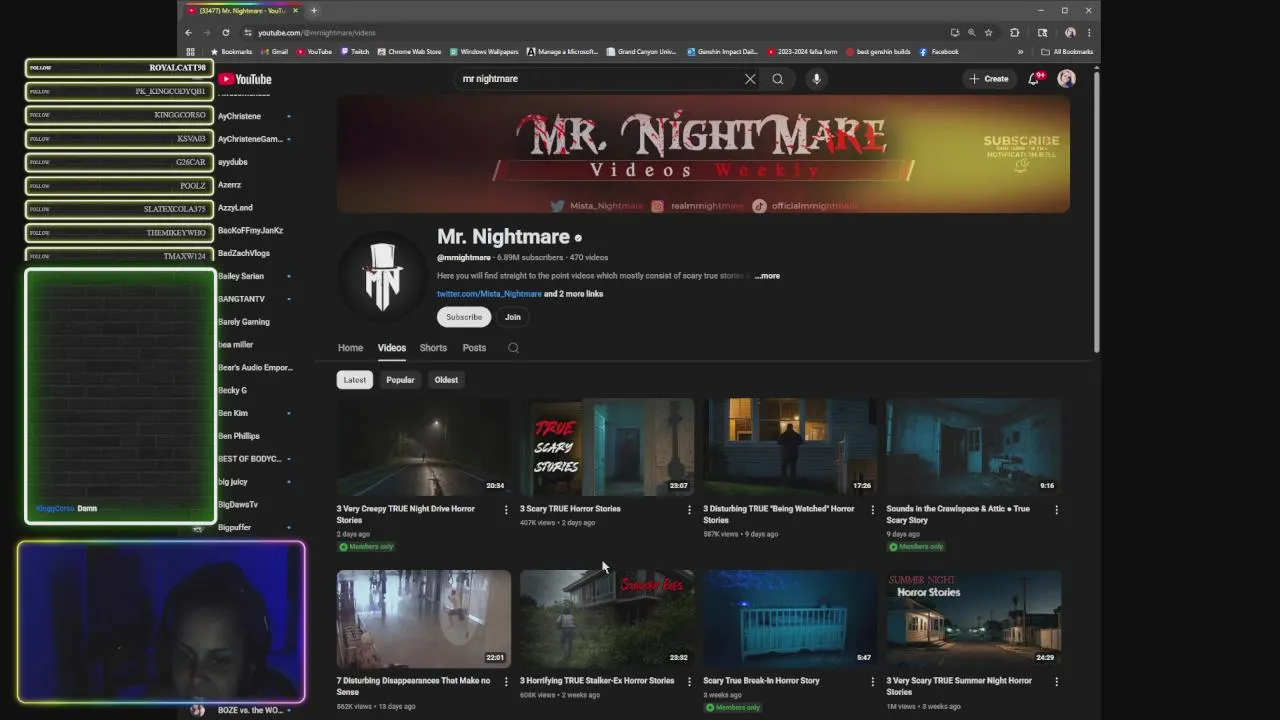Viewport: 1280px width, 720px height.
Task: Open the Chrome profile avatar in toolbar
Action: pyautogui.click(x=1070, y=32)
